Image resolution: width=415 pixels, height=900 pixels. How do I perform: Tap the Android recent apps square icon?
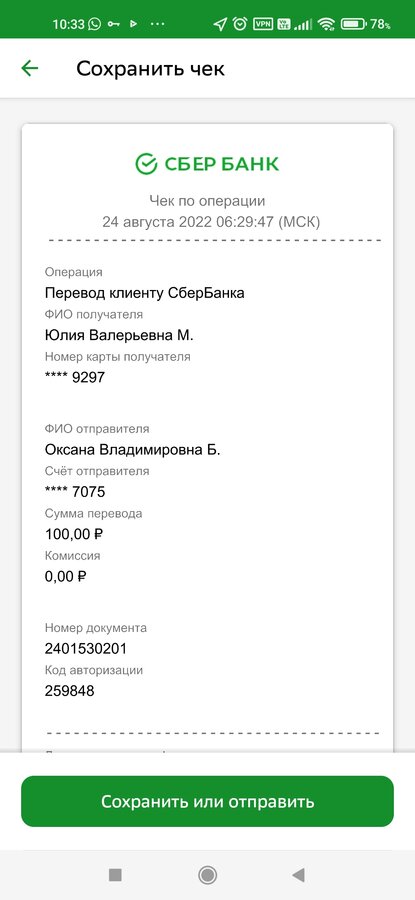point(115,875)
